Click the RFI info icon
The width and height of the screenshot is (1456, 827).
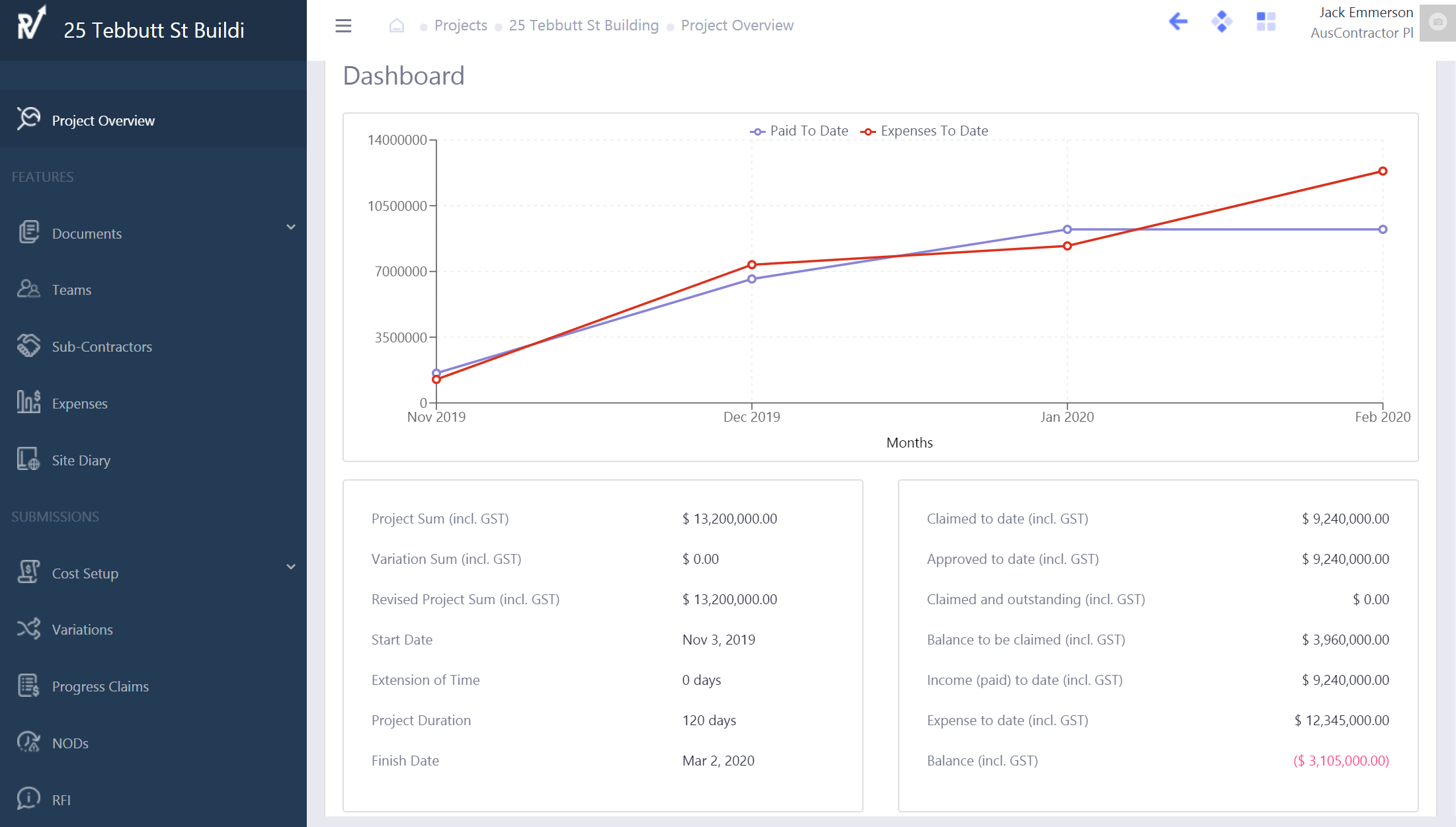[28, 799]
